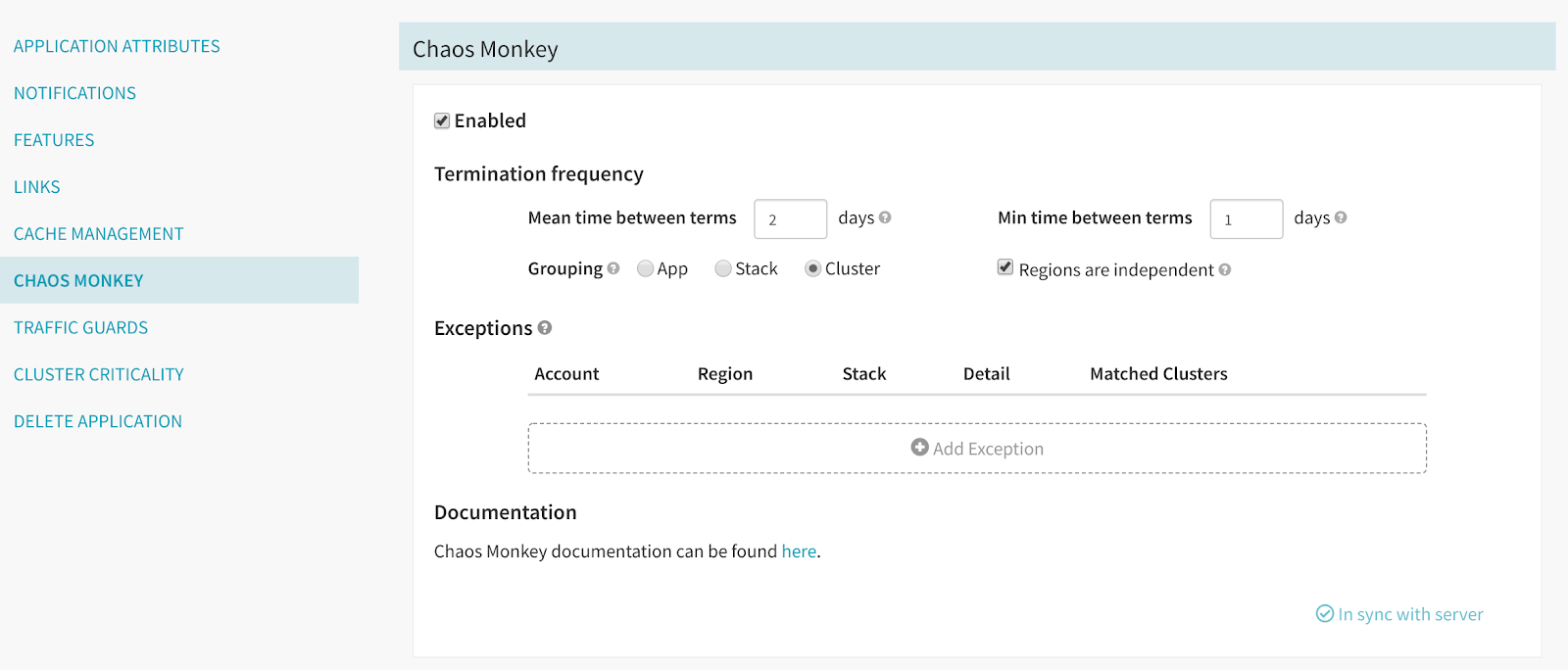Open the Notifications section

(74, 93)
